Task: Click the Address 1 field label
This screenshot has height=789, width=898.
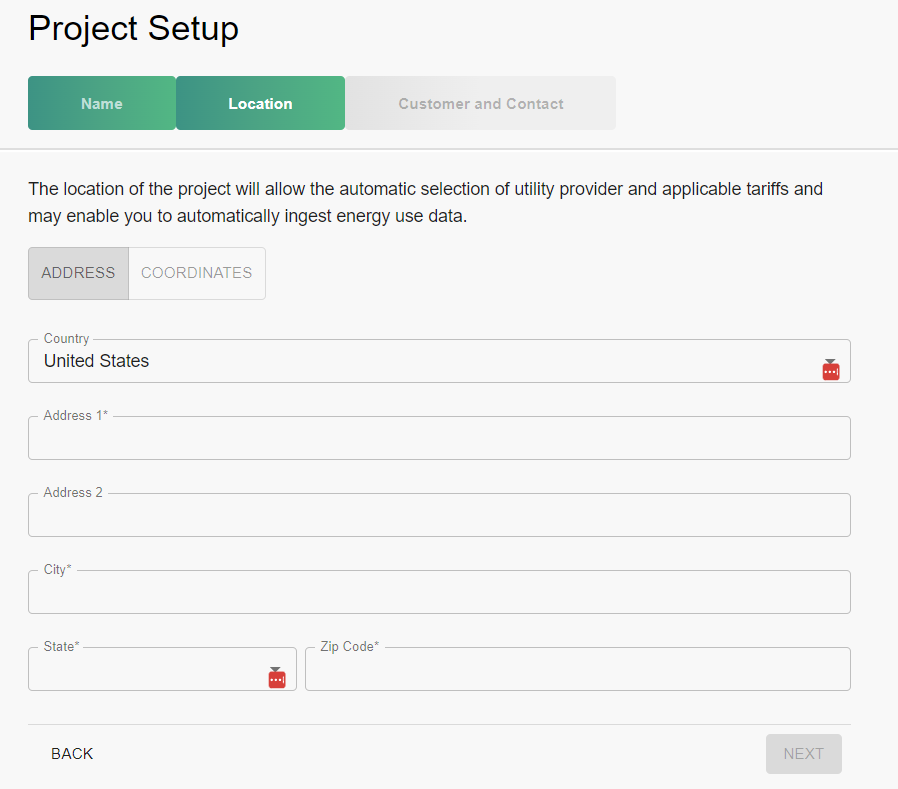Action: [75, 416]
